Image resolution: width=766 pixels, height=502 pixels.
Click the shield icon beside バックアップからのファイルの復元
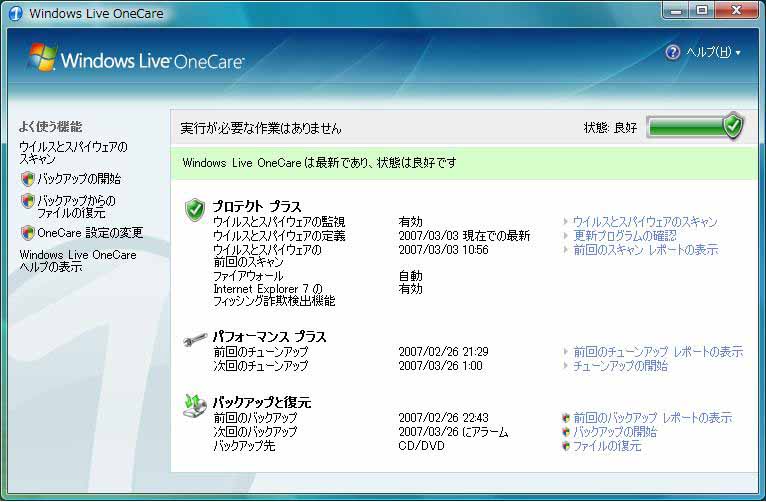(28, 201)
